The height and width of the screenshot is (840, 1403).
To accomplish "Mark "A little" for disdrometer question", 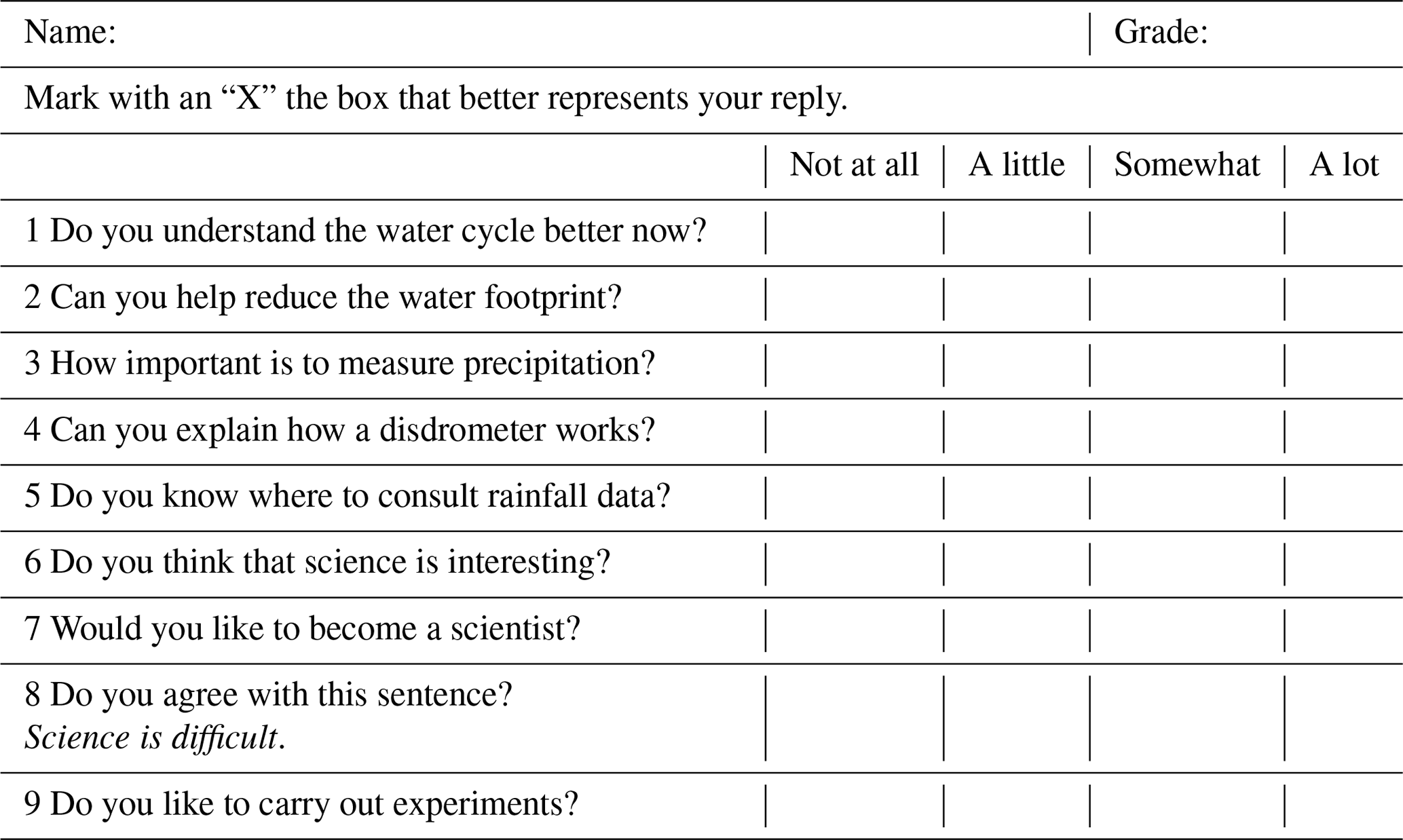I will pyautogui.click(x=1017, y=432).
